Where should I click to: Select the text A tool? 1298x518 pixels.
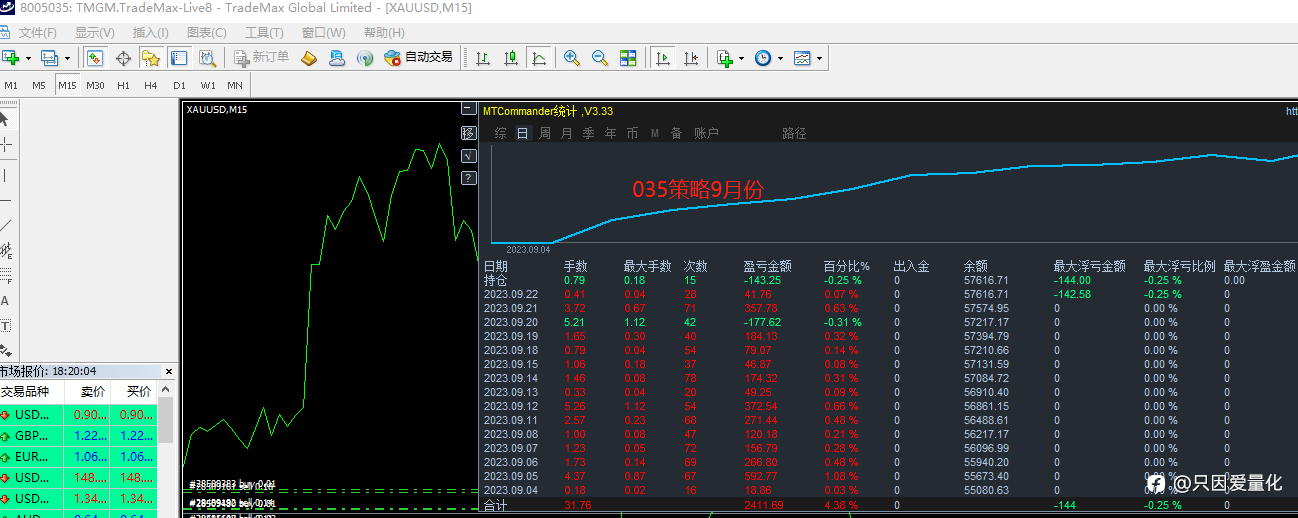(5, 301)
